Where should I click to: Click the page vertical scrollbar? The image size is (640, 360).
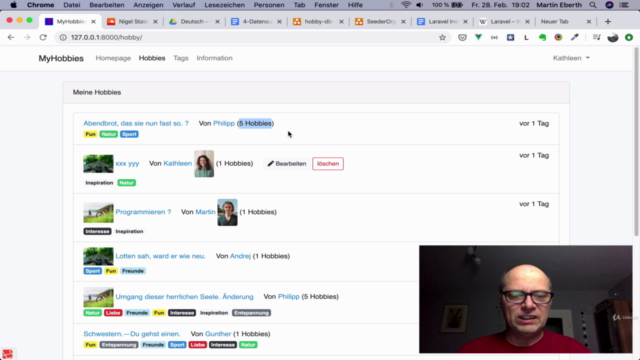636,143
